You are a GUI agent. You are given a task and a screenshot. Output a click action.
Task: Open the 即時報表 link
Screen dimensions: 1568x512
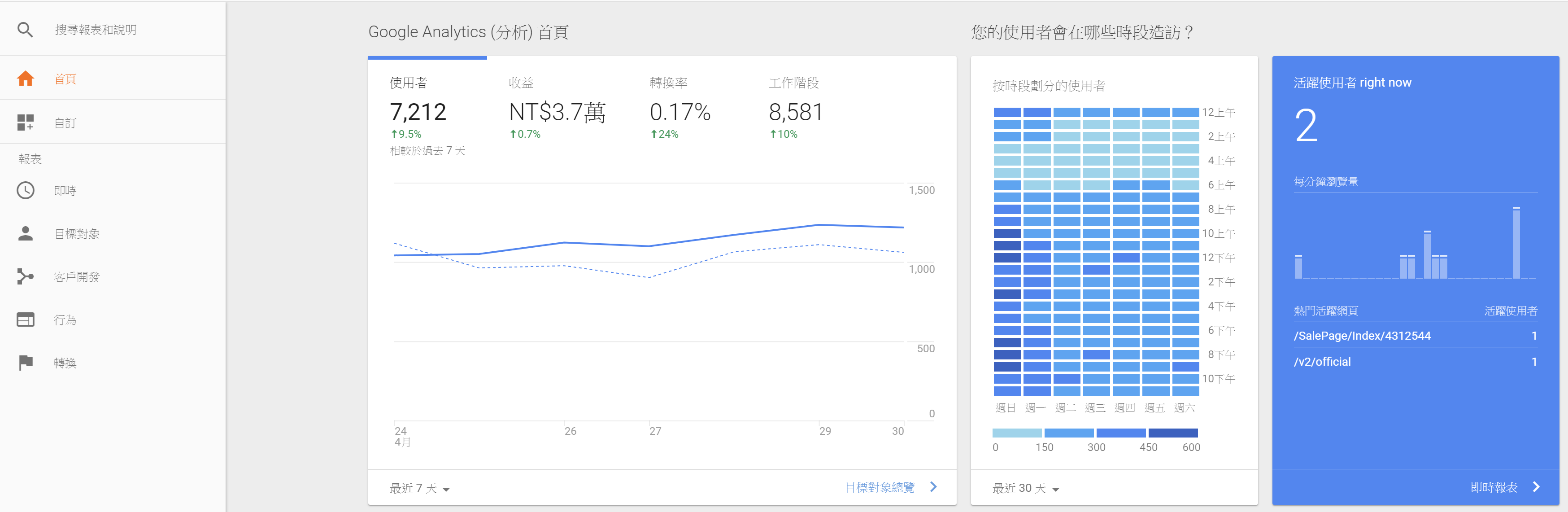(1494, 487)
